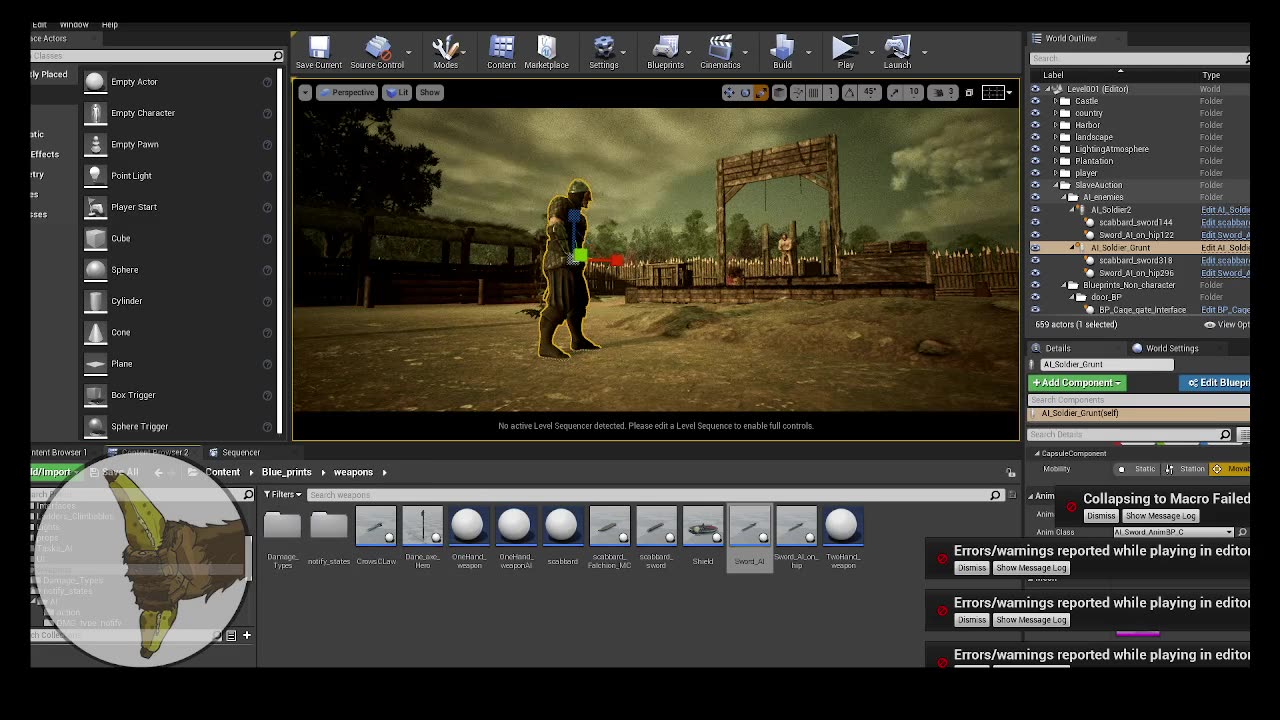Select the scale gizmo tool in viewport
The image size is (1280, 720).
point(761,93)
